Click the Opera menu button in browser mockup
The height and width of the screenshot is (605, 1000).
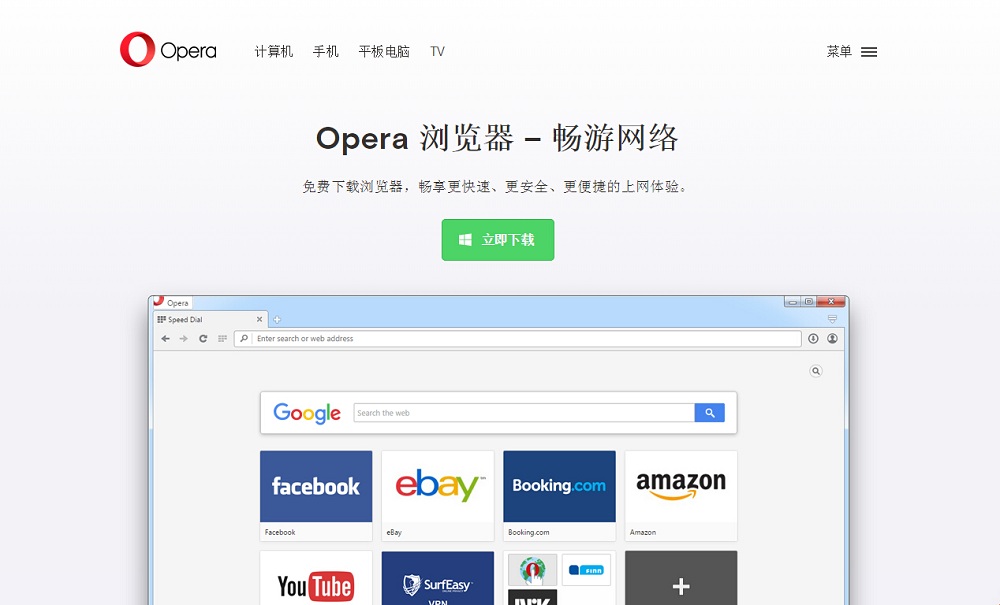(172, 302)
